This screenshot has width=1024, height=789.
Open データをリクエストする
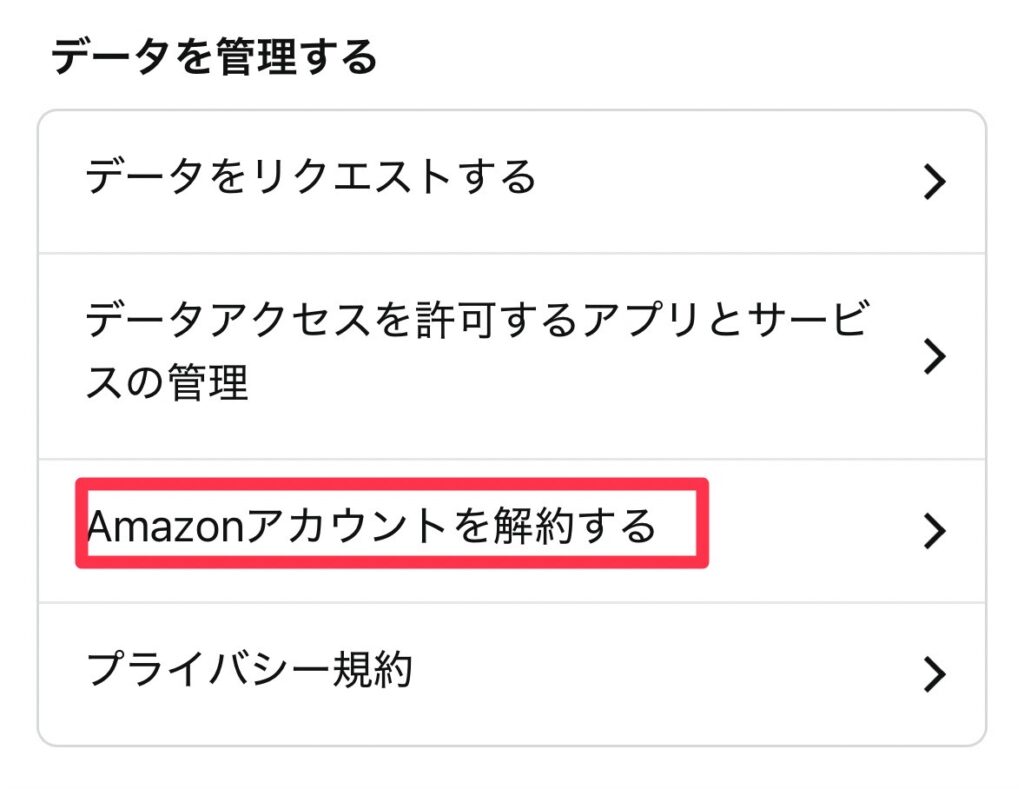pos(311,179)
